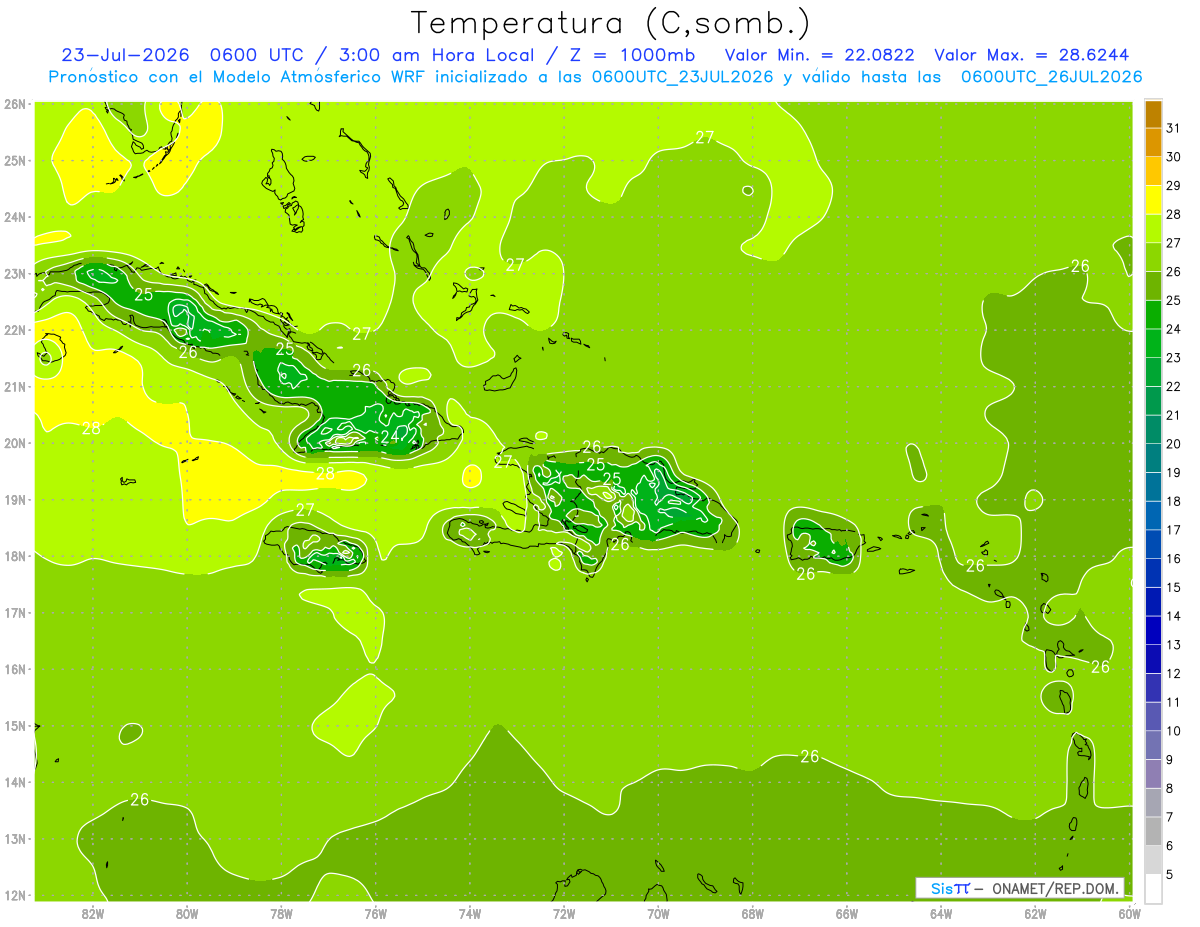Click the orange legend swatch between 30 and 31

pyautogui.click(x=1153, y=142)
